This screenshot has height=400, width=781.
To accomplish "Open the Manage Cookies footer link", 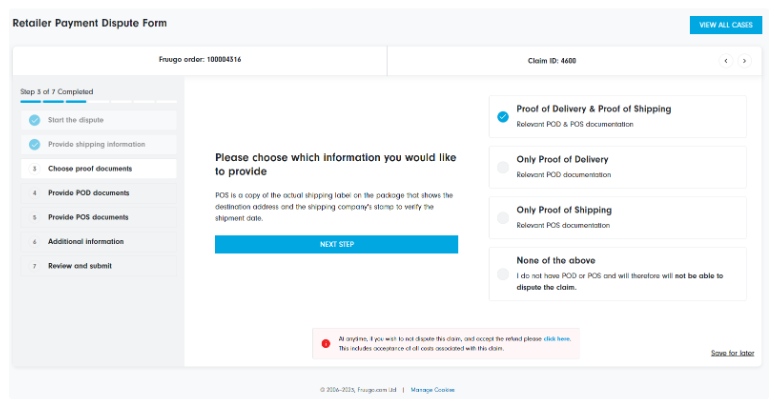I will point(431,390).
